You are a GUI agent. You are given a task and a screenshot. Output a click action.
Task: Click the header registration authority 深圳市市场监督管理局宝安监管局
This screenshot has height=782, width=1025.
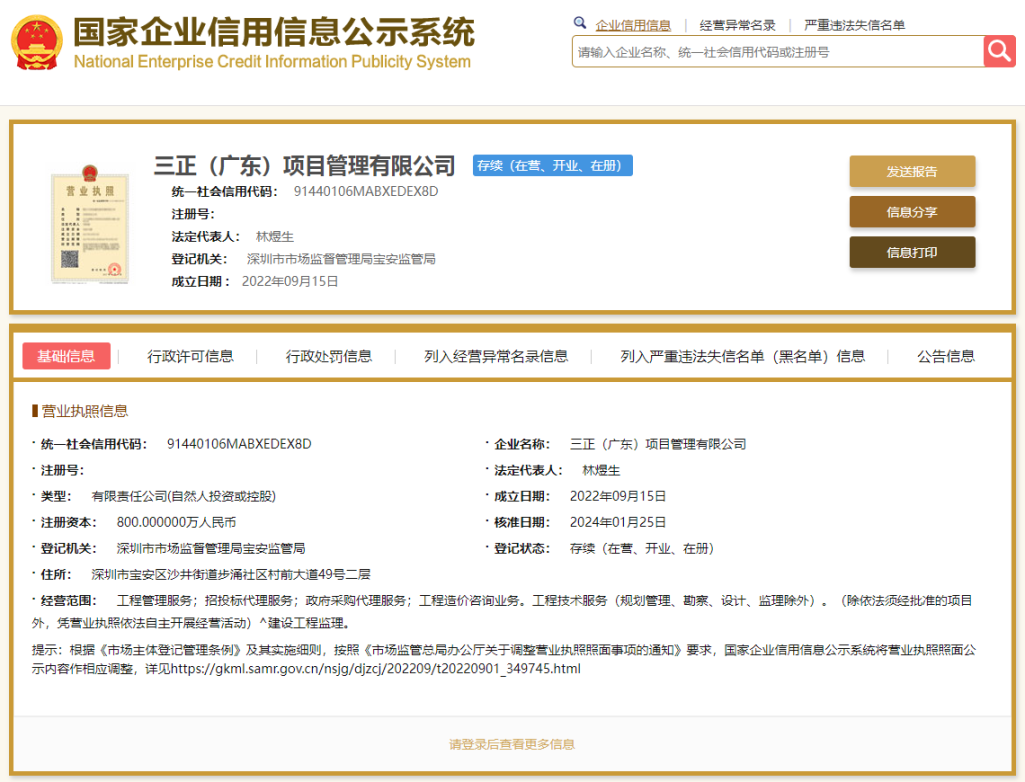click(x=341, y=259)
